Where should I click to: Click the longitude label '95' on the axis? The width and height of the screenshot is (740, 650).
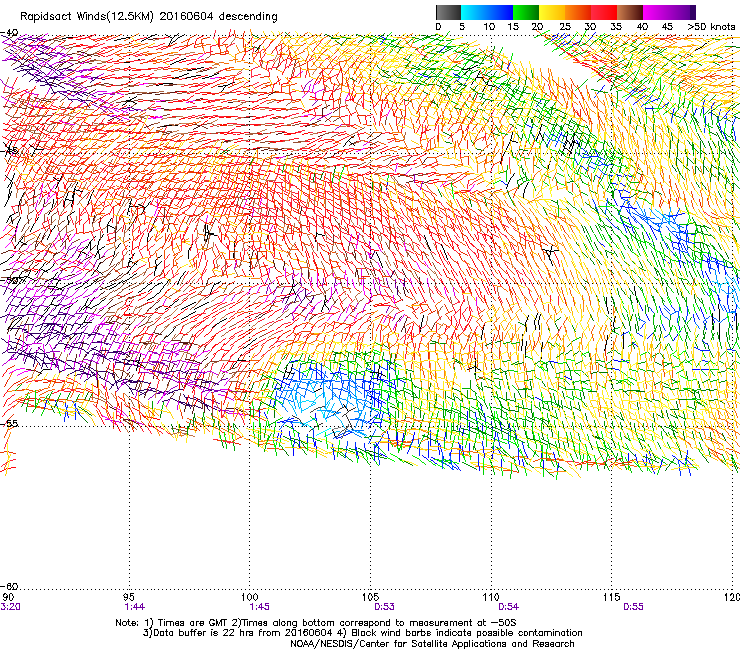pyautogui.click(x=129, y=598)
